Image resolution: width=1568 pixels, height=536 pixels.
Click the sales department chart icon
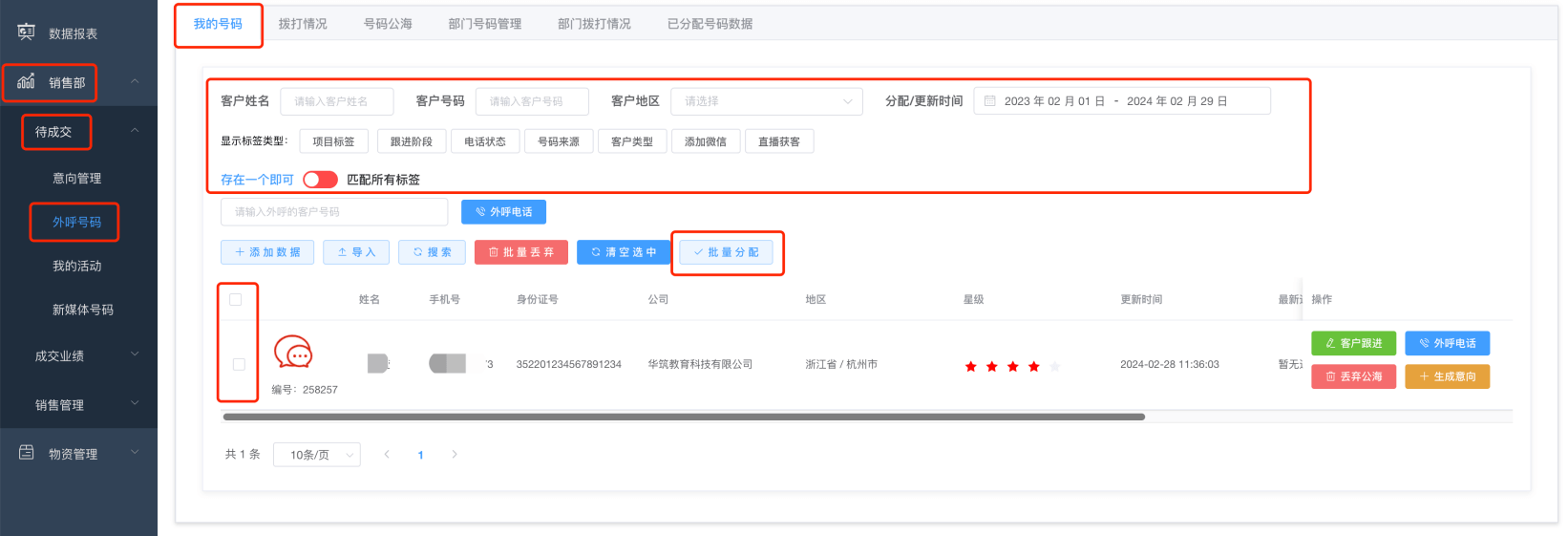(26, 82)
